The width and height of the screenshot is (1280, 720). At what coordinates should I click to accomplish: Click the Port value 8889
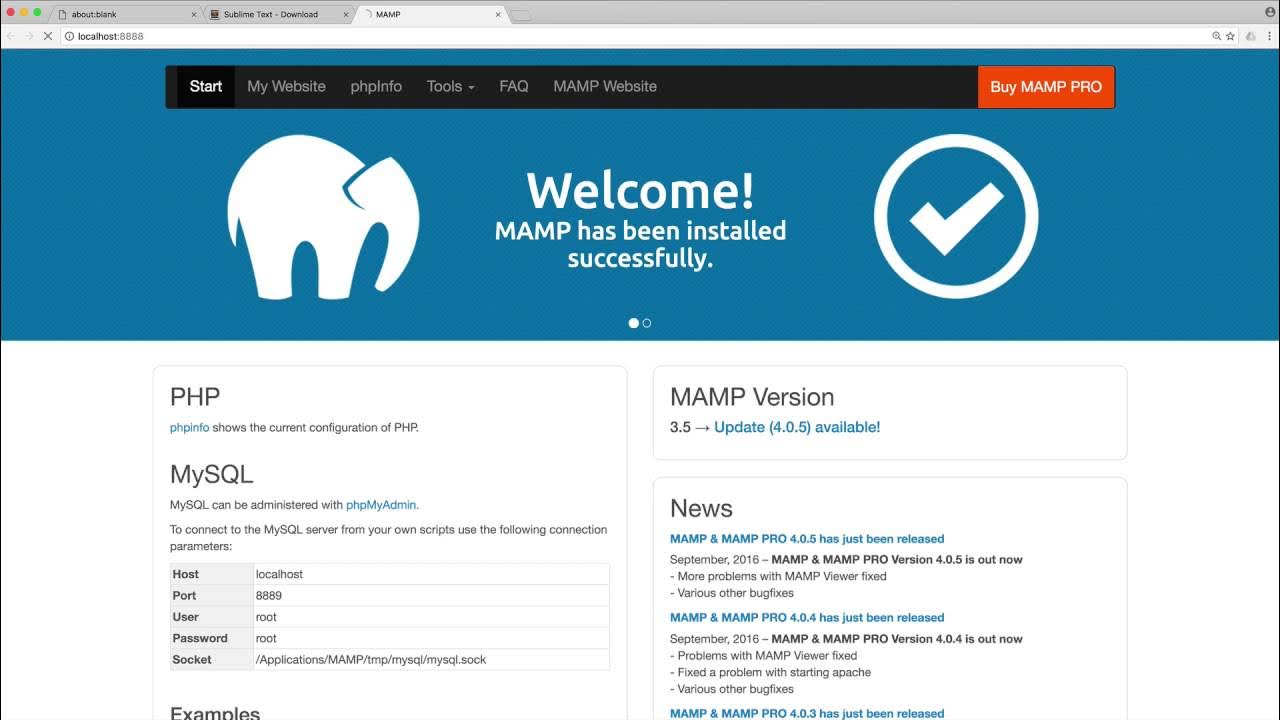pos(431,595)
